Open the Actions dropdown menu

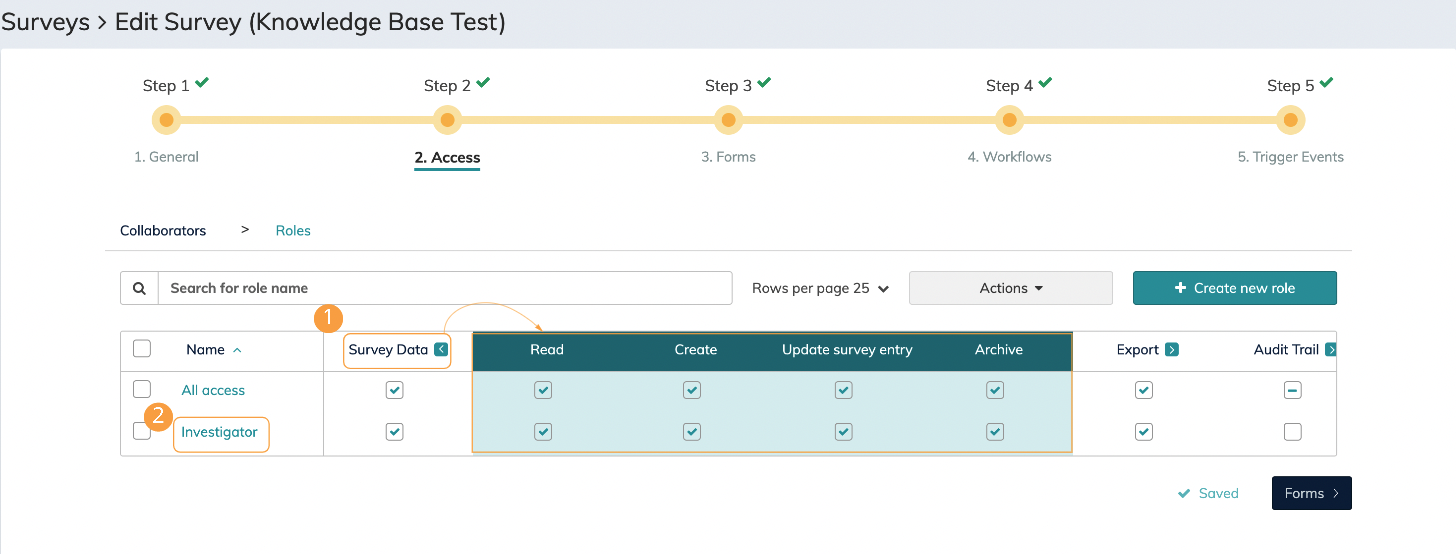coord(1010,288)
